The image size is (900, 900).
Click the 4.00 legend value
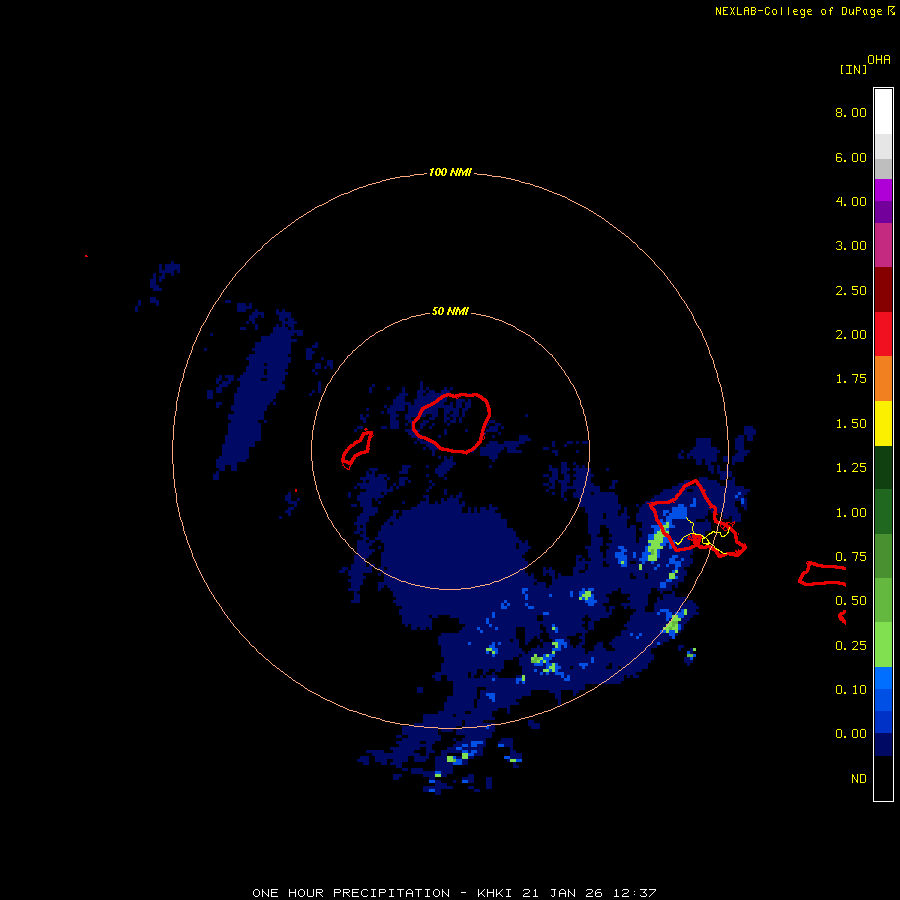click(x=851, y=201)
